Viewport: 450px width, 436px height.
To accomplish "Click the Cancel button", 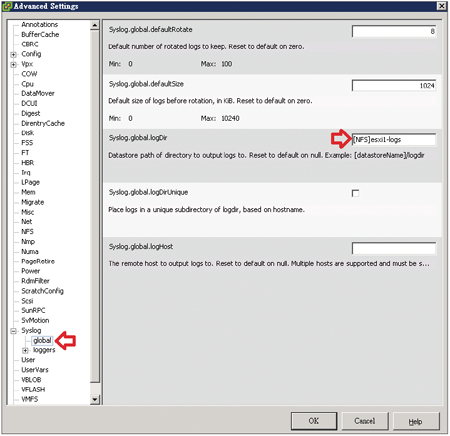I will point(365,421).
